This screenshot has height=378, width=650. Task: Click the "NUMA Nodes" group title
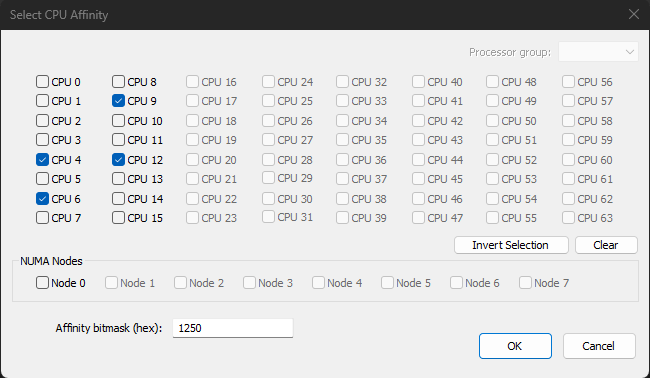[51, 261]
